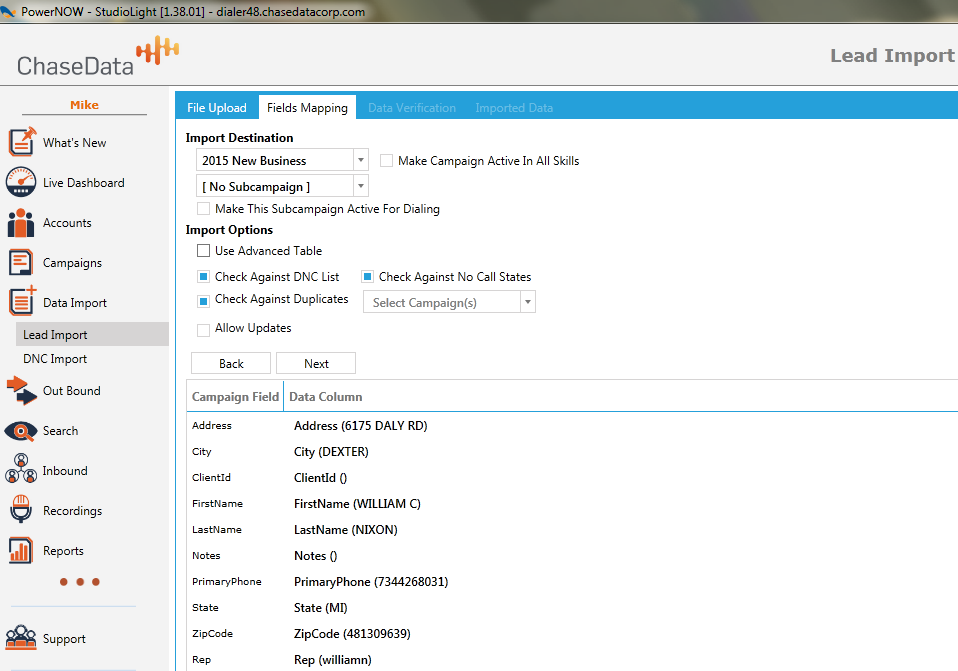Enable Use Advanced Table checkbox
Viewport: 958px width, 671px height.
(204, 251)
